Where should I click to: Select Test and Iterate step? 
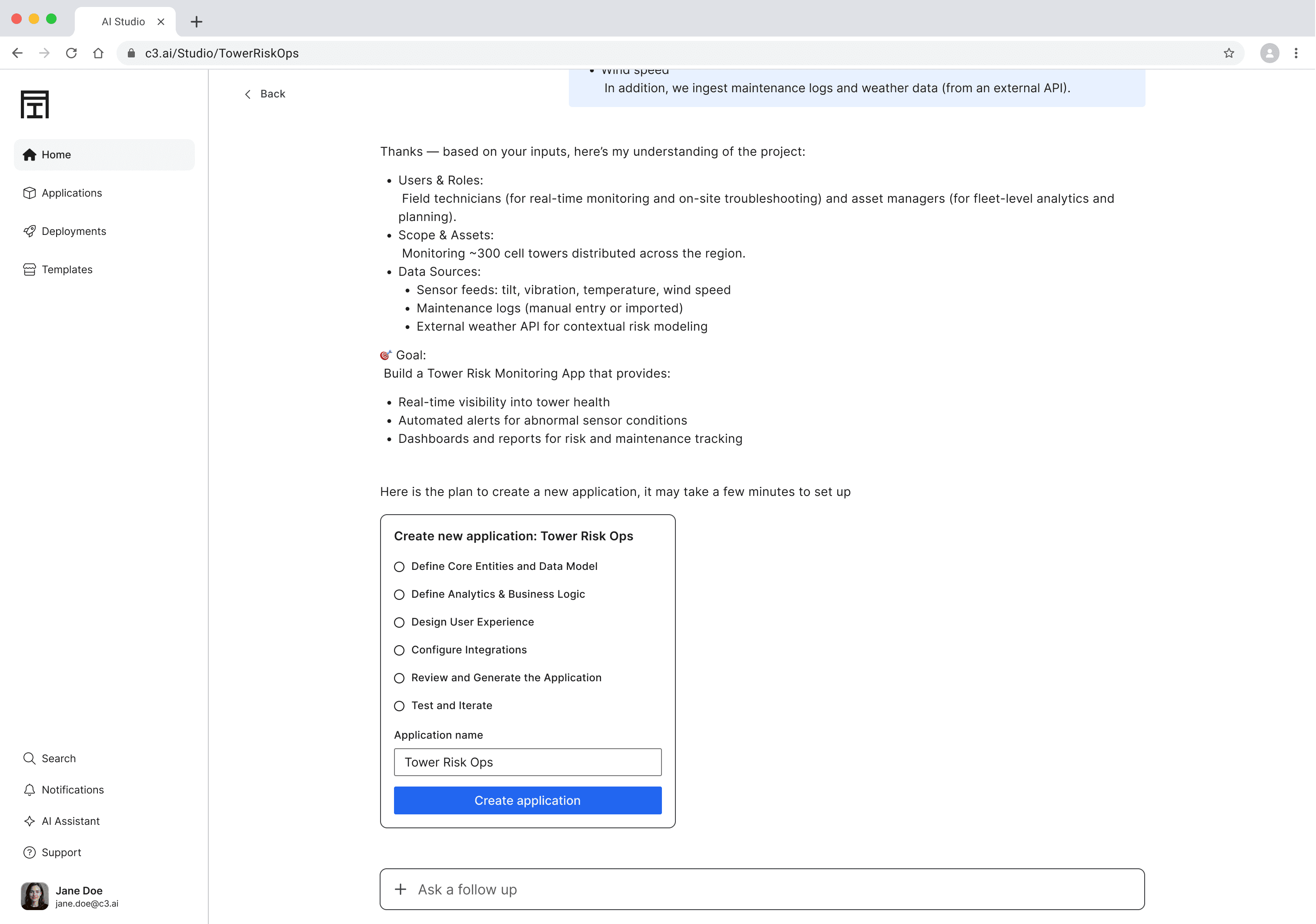(400, 706)
